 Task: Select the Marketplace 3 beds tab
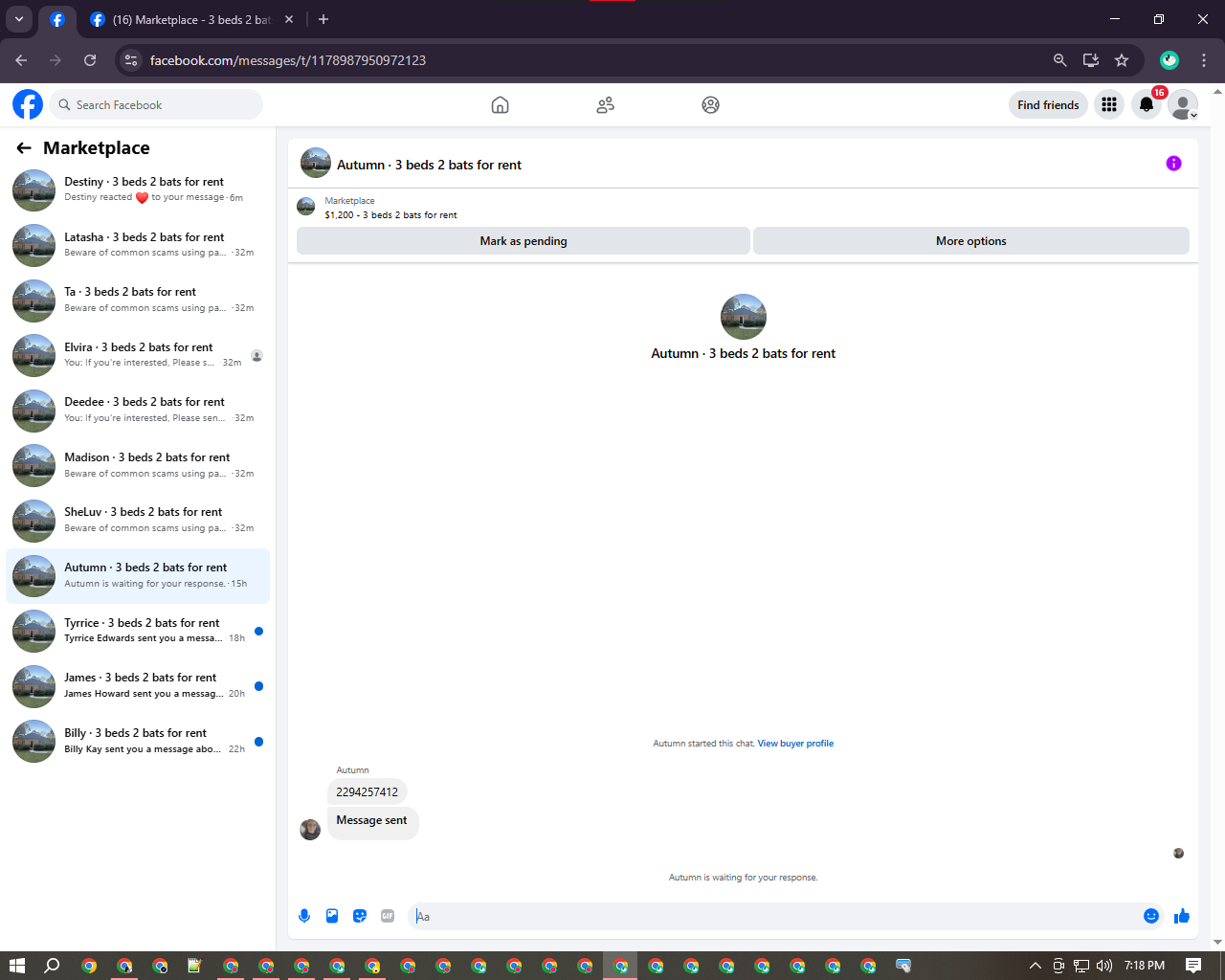191,19
